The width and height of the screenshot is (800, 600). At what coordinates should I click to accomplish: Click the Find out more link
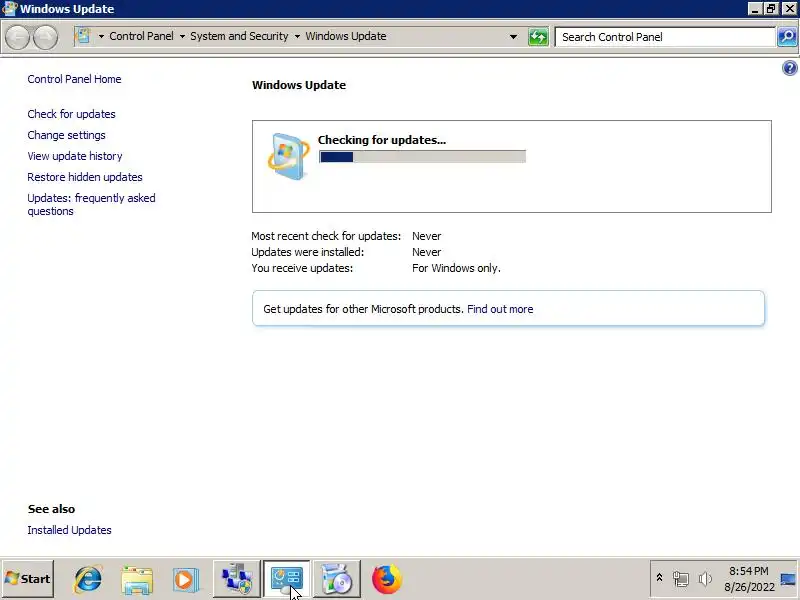pyautogui.click(x=500, y=309)
